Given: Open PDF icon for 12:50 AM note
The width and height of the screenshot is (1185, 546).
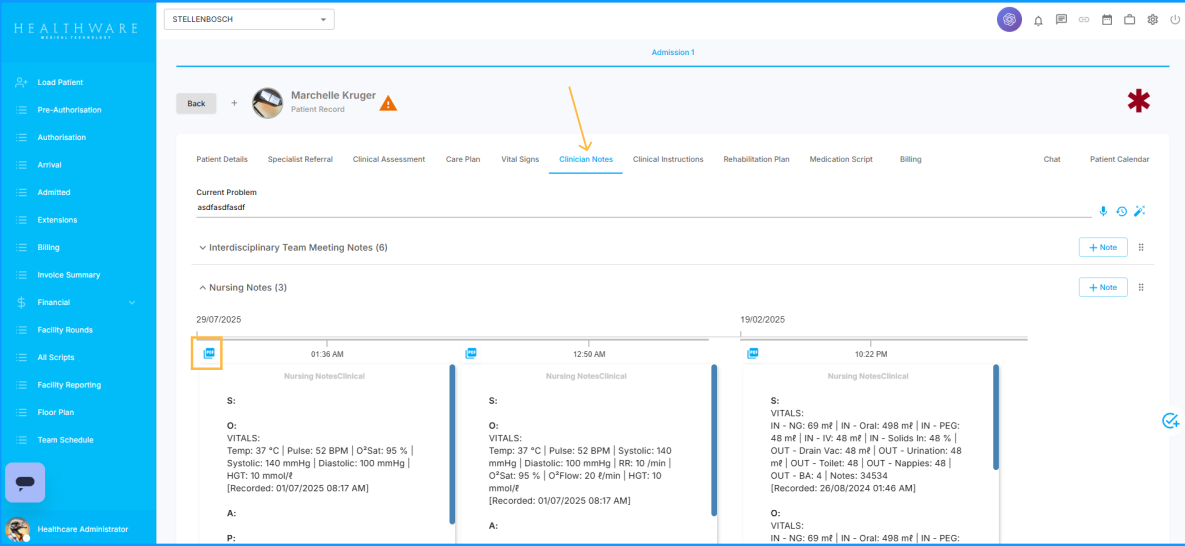Looking at the screenshot, I should (x=471, y=353).
